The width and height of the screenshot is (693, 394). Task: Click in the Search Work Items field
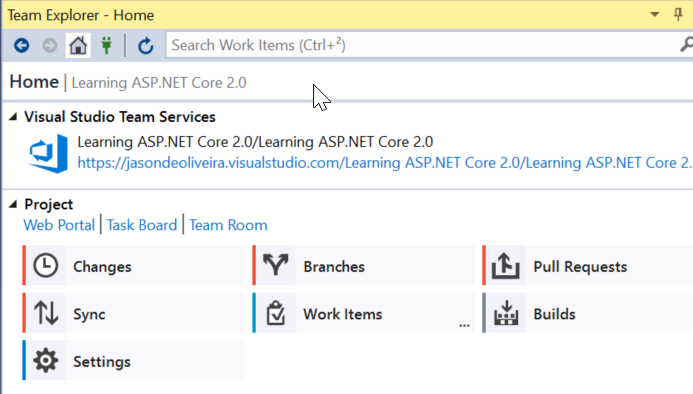point(422,45)
